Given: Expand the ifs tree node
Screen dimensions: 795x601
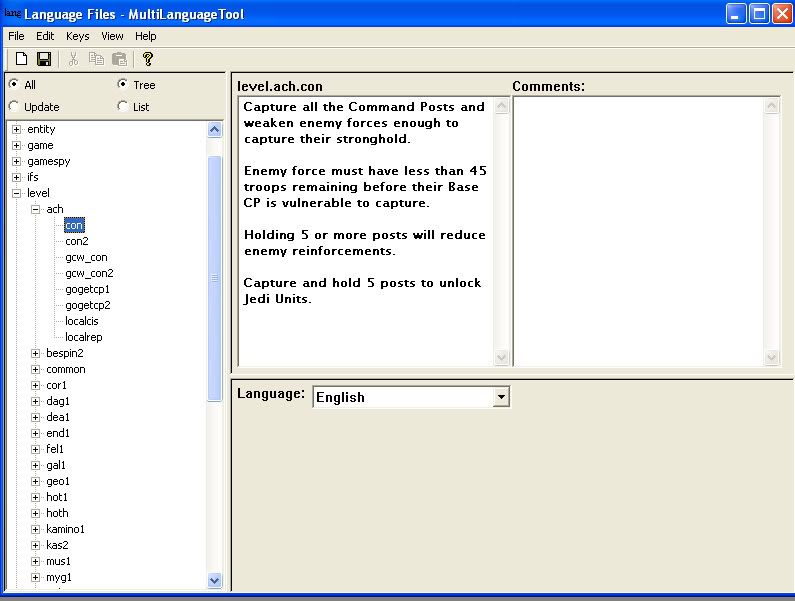Looking at the screenshot, I should coord(17,178).
